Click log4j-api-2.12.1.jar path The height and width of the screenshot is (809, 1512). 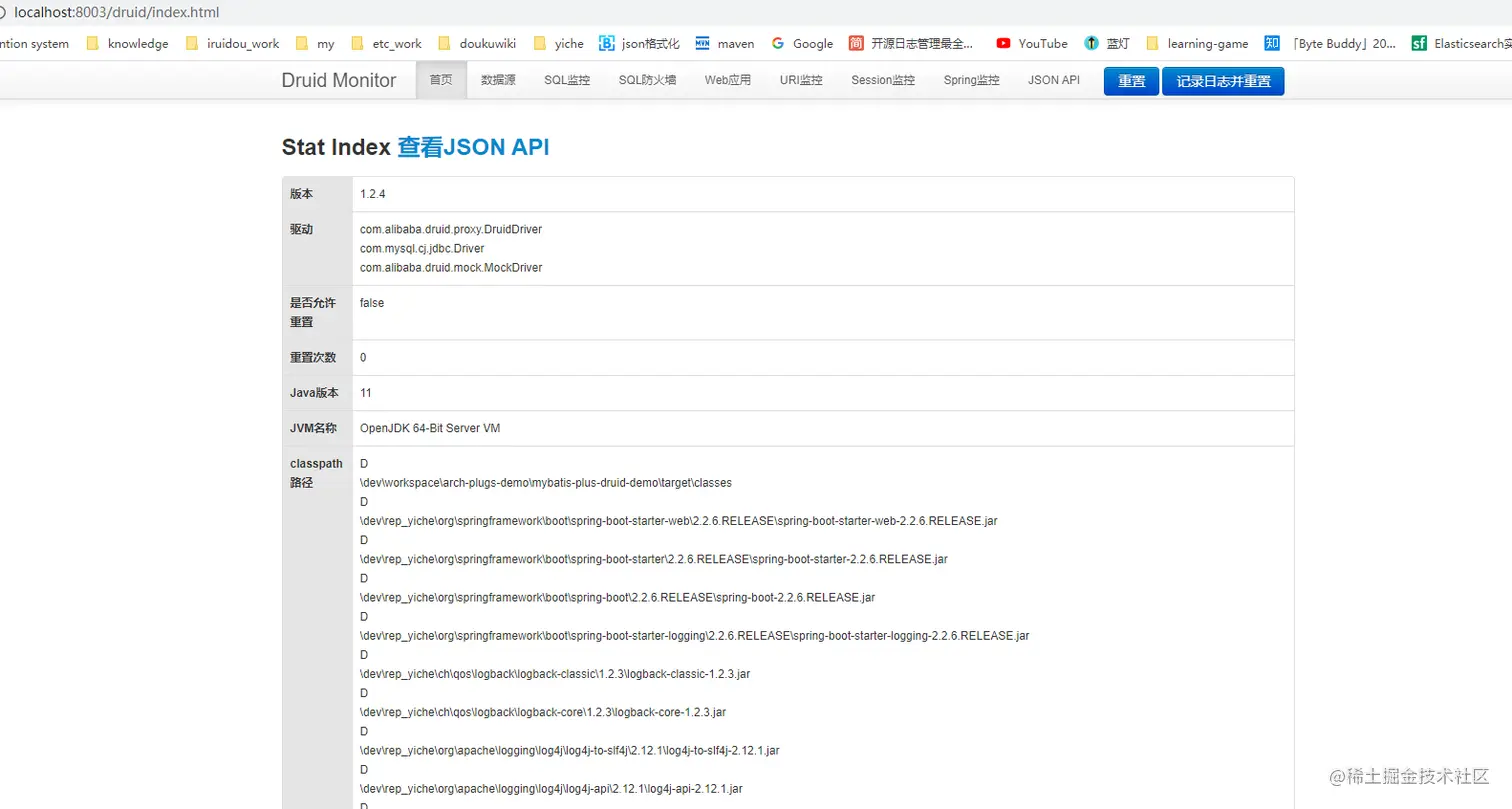coord(552,788)
